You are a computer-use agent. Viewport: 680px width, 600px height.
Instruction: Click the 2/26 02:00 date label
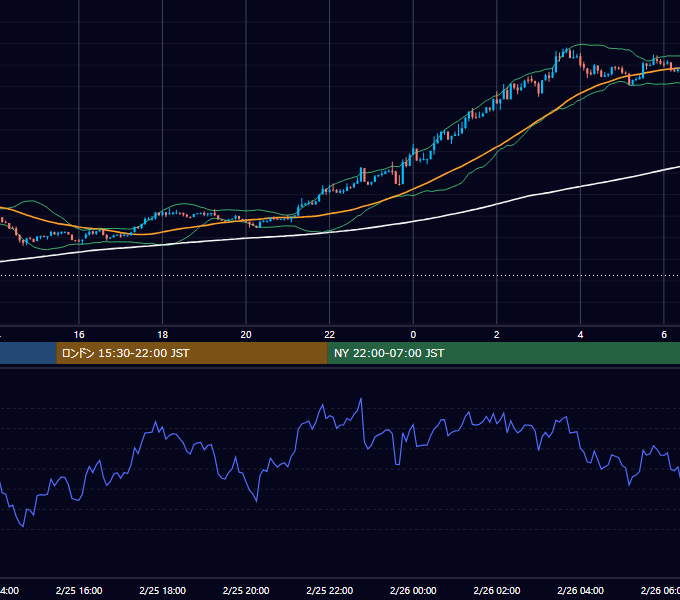[497, 590]
